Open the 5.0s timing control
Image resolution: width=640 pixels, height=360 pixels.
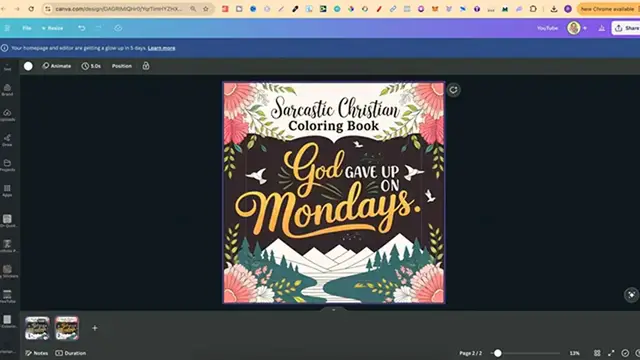point(91,66)
